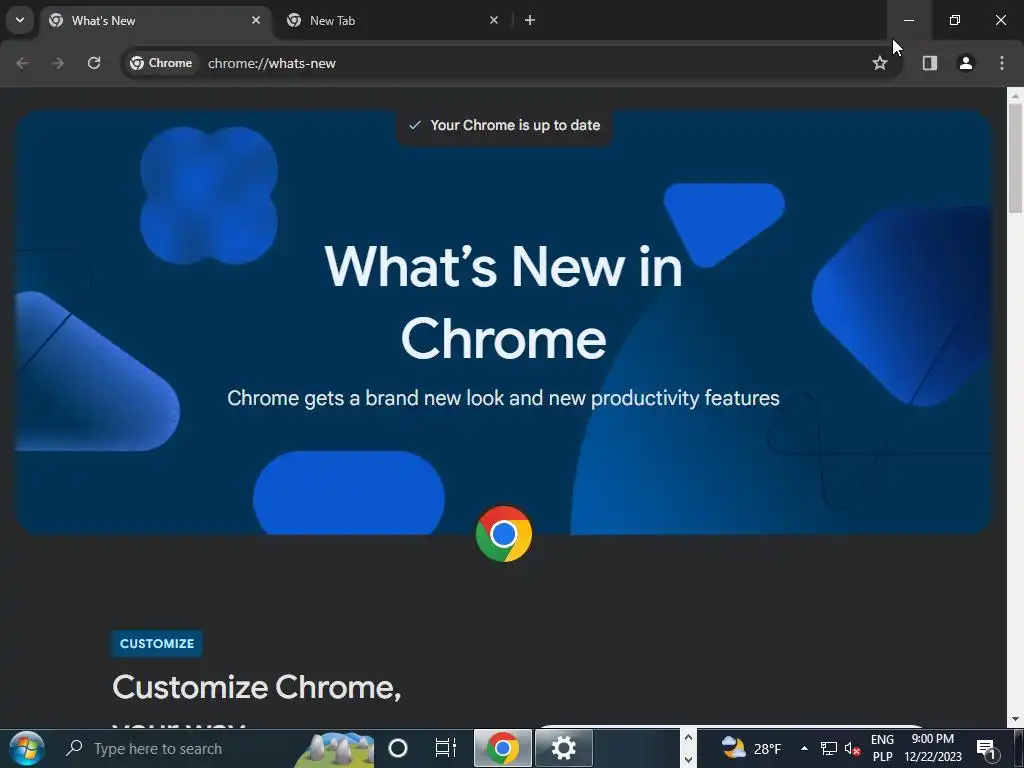Open the network status tray icon
The width and height of the screenshot is (1024, 768).
pyautogui.click(x=829, y=748)
